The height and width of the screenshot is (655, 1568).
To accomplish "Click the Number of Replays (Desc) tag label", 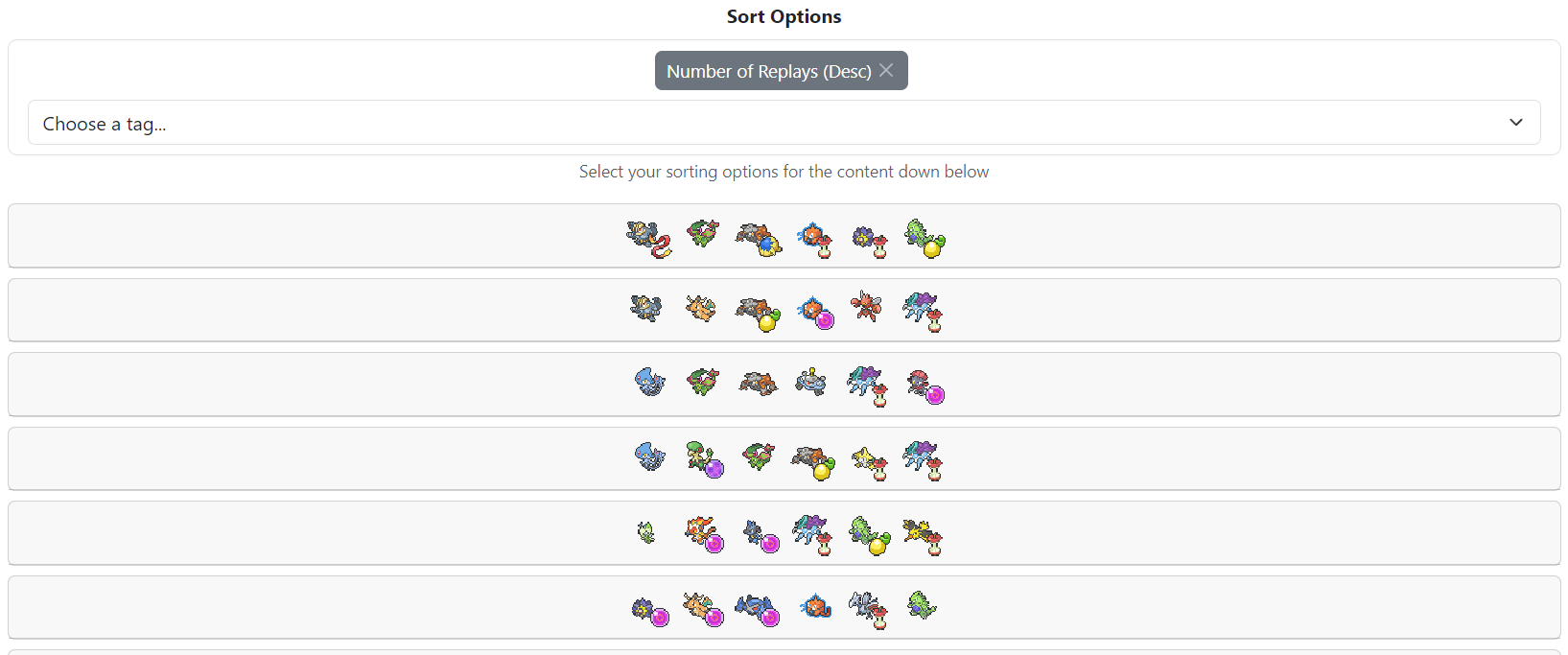I will (x=768, y=71).
